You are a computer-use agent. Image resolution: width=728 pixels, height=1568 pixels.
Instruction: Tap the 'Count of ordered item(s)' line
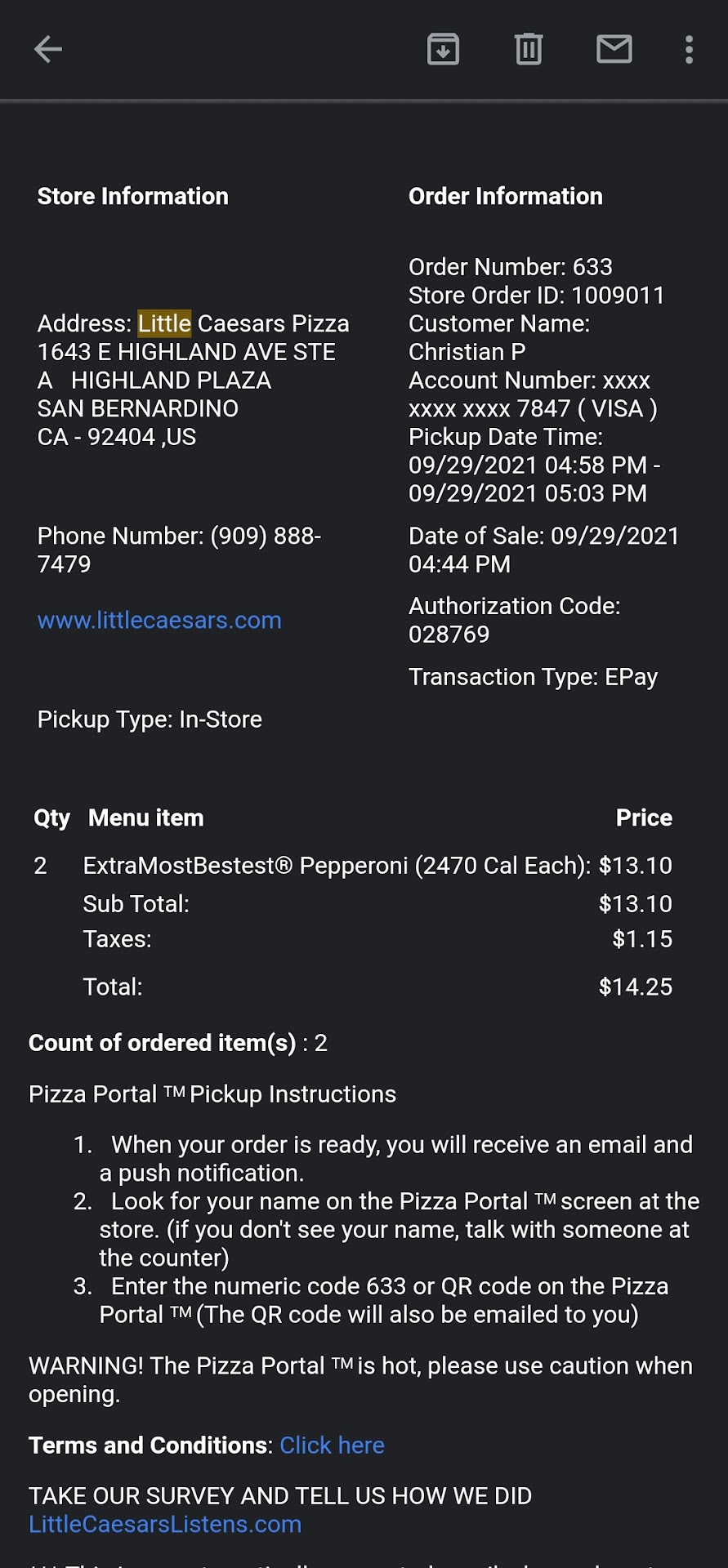tap(177, 1043)
